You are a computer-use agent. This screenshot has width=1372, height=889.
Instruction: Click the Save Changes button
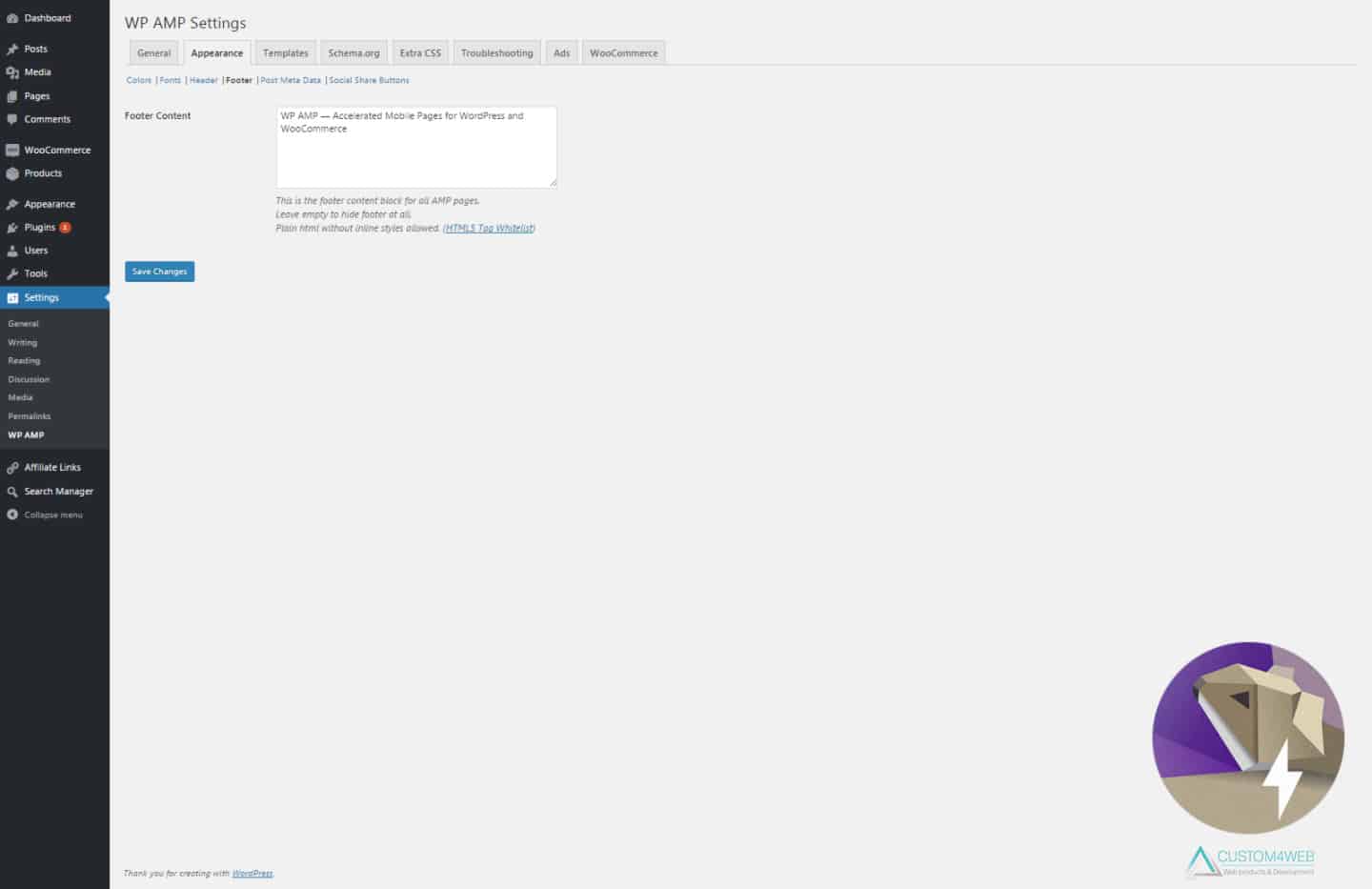[x=160, y=272]
